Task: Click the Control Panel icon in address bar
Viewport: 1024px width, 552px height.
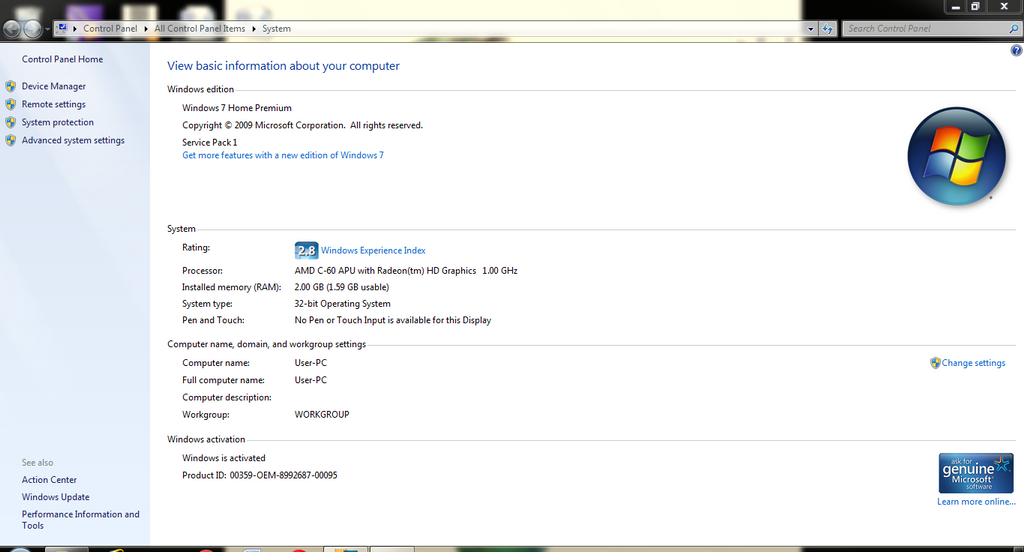Action: click(x=61, y=28)
